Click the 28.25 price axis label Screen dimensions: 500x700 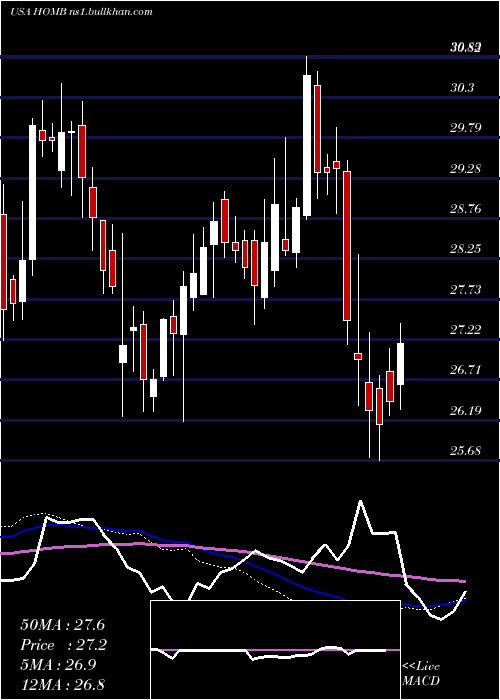pyautogui.click(x=466, y=249)
